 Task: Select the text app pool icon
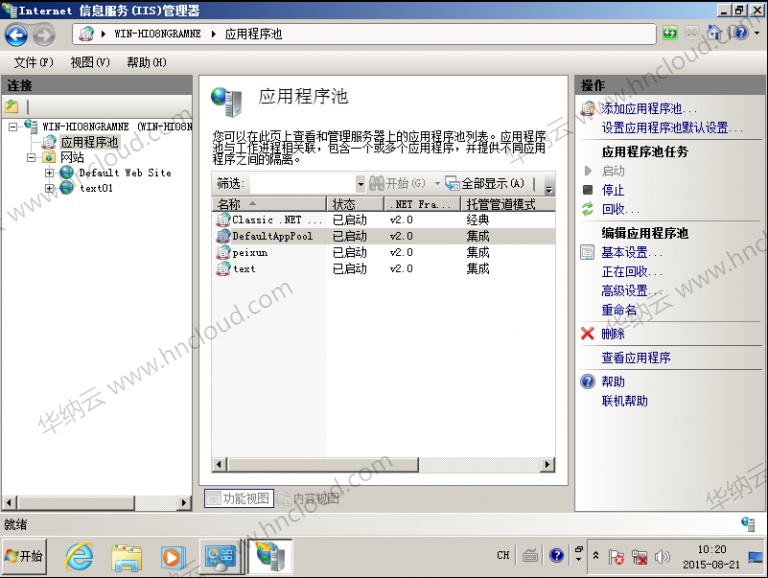223,268
